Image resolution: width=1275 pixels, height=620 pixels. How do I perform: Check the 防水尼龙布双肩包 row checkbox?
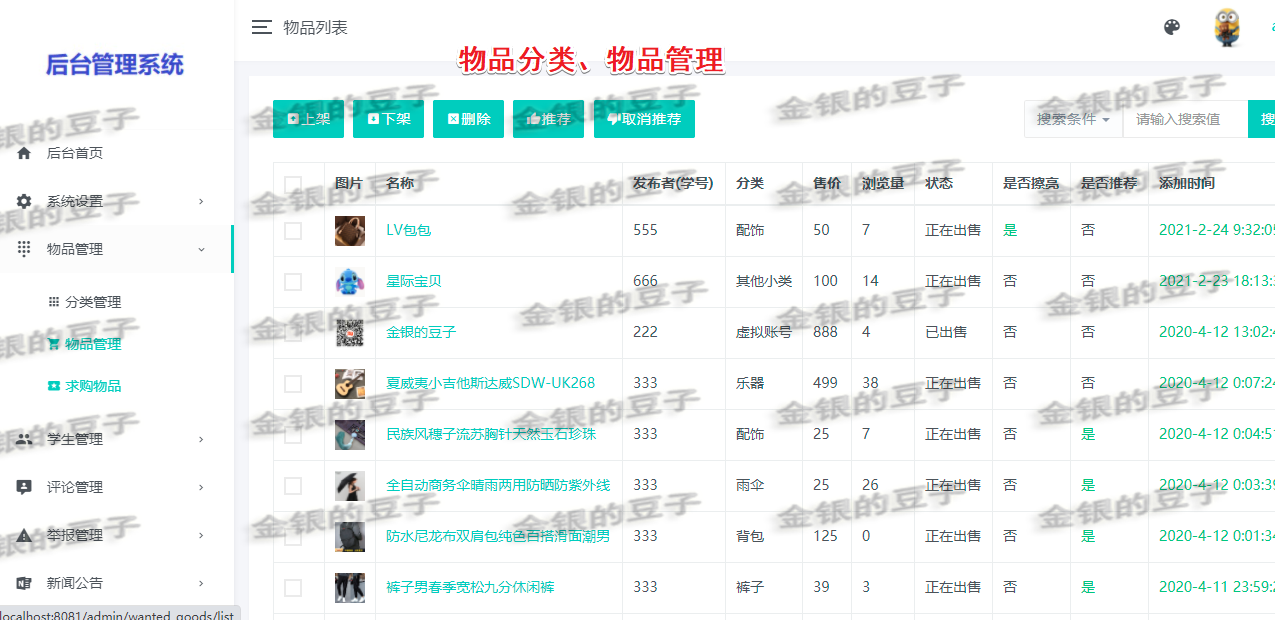[293, 536]
